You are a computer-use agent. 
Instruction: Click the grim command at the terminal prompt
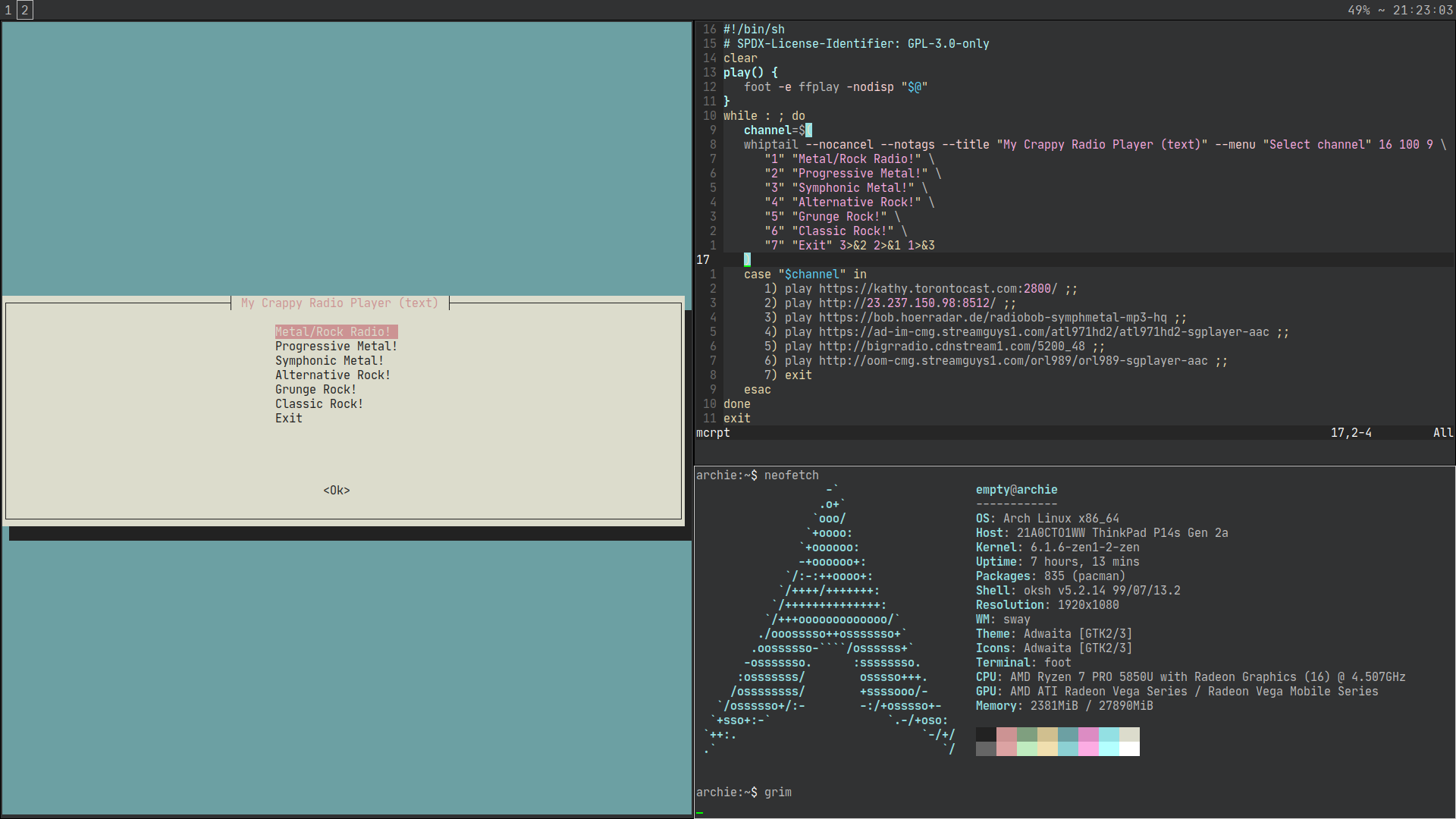(x=777, y=792)
